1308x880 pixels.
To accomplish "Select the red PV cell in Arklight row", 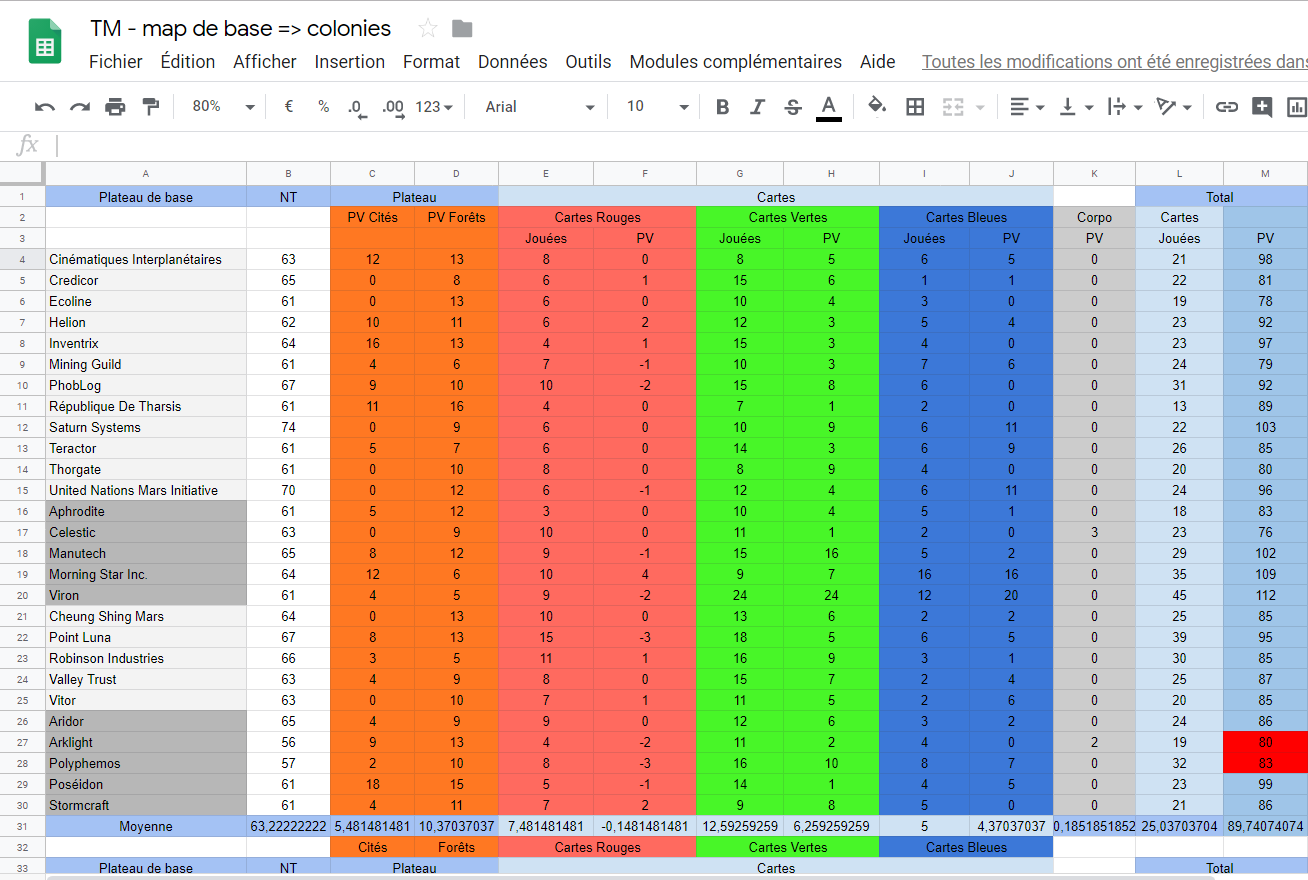I will [1265, 742].
